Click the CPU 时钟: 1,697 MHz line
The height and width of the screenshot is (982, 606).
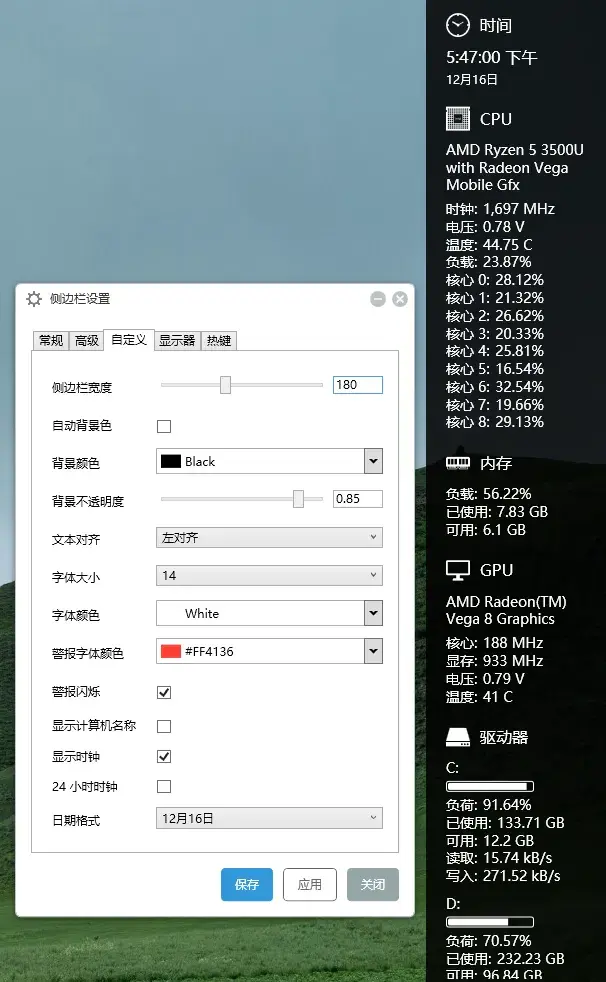click(x=500, y=209)
